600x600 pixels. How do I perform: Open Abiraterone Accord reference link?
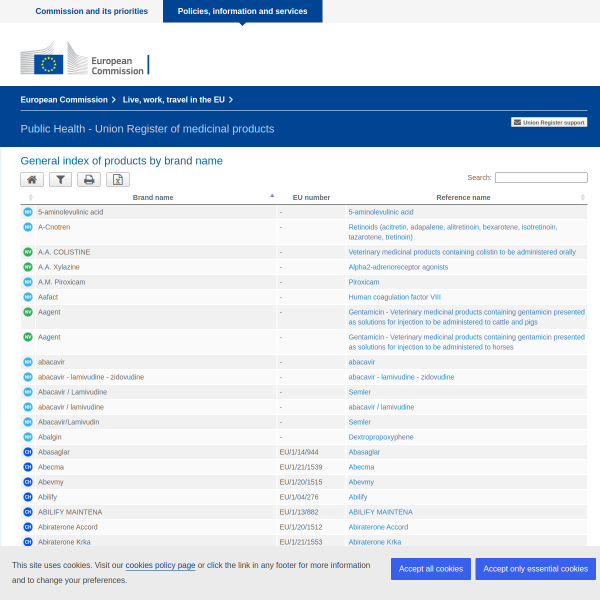378,527
